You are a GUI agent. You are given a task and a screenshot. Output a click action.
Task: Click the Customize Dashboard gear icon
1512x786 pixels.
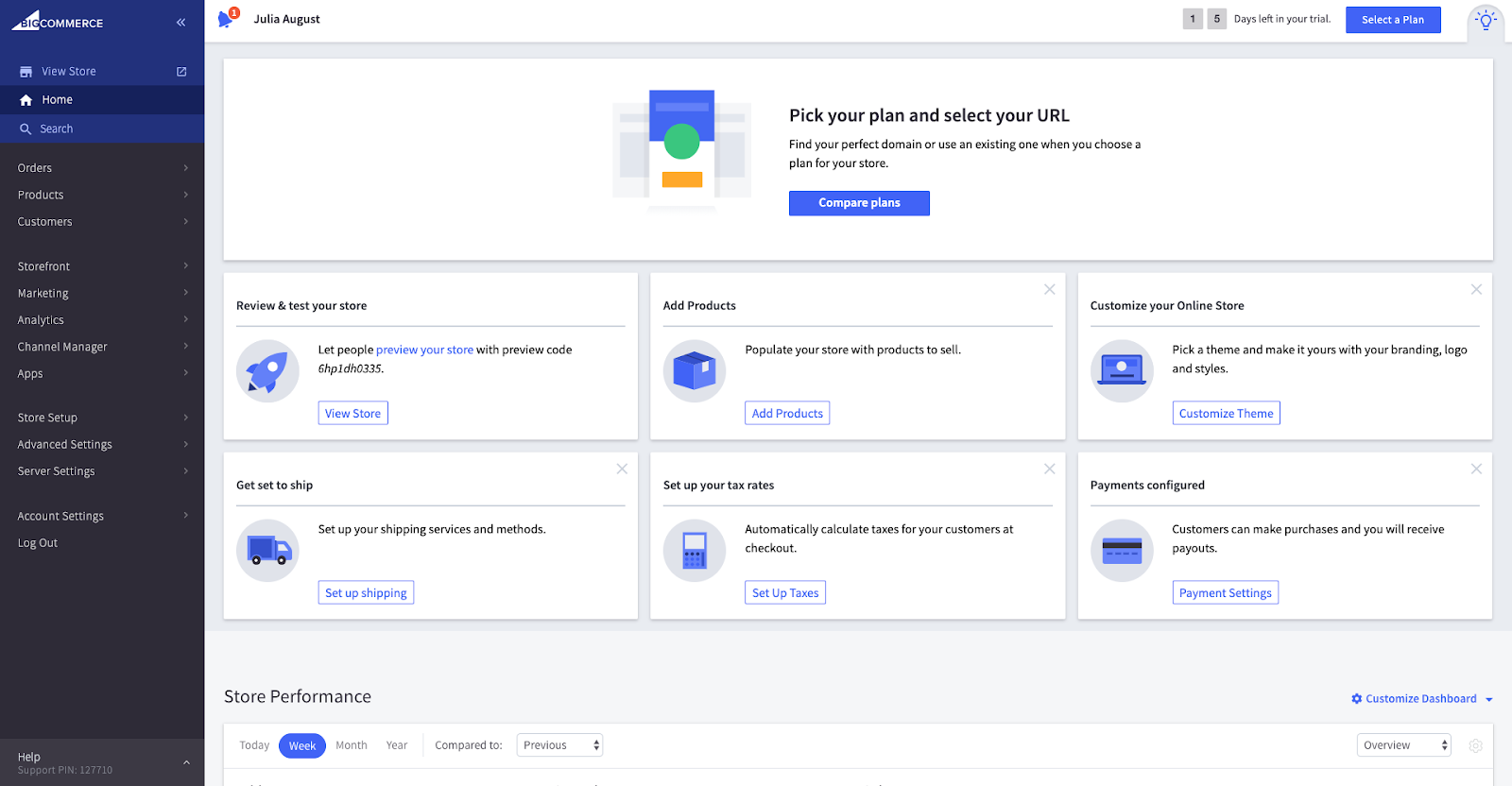tap(1356, 699)
